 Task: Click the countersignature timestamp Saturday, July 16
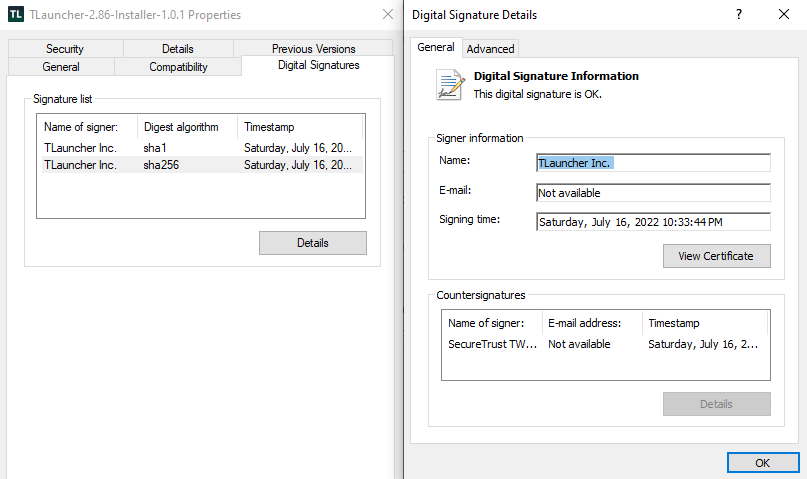(703, 344)
